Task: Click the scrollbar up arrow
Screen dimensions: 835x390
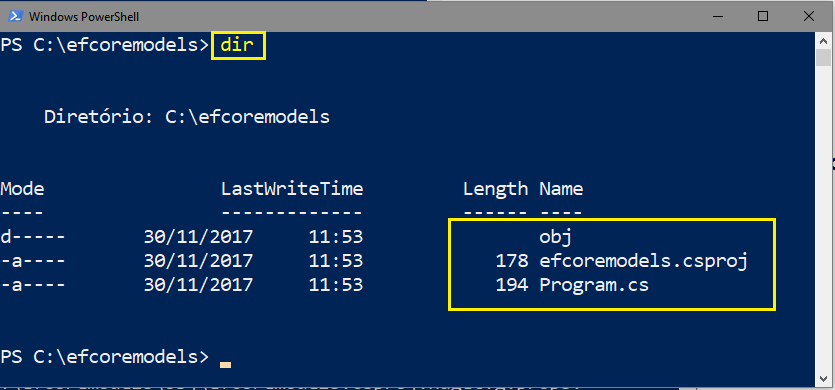Action: [823, 39]
